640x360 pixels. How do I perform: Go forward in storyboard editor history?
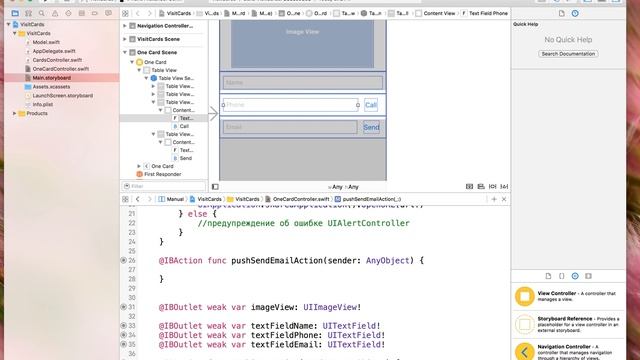(149, 13)
